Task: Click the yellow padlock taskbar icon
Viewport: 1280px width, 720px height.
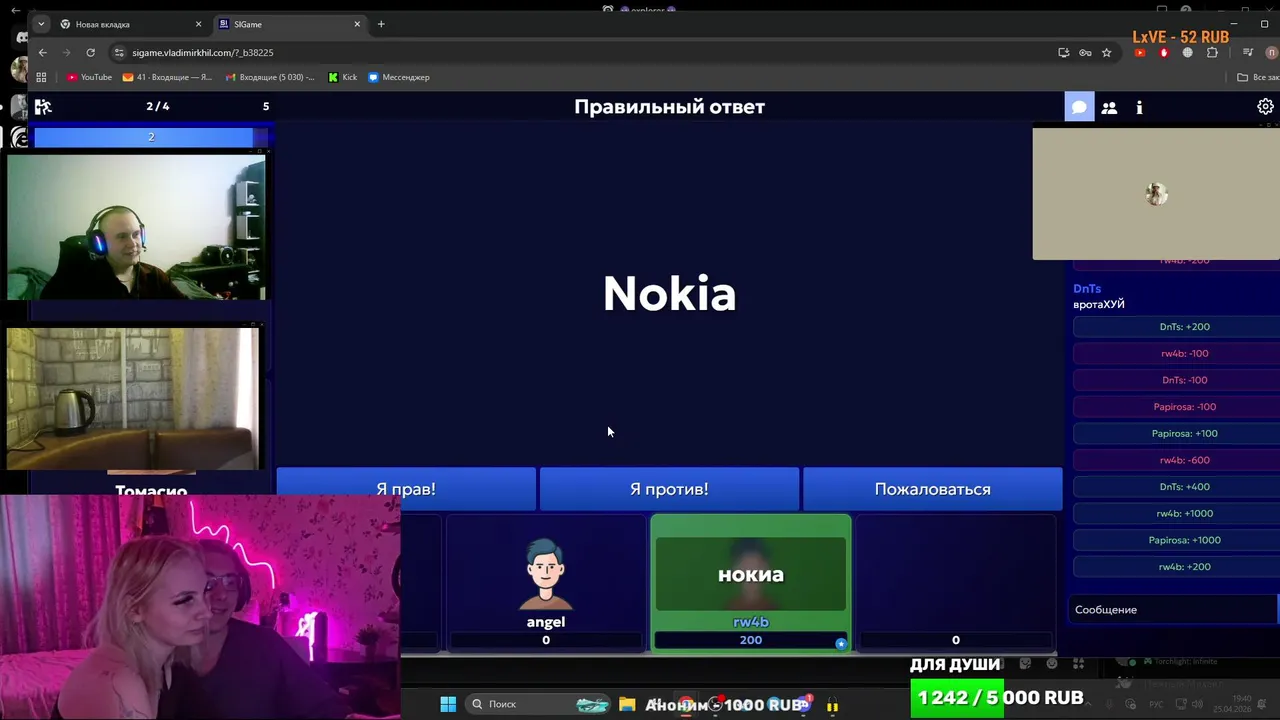Action: pos(832,704)
